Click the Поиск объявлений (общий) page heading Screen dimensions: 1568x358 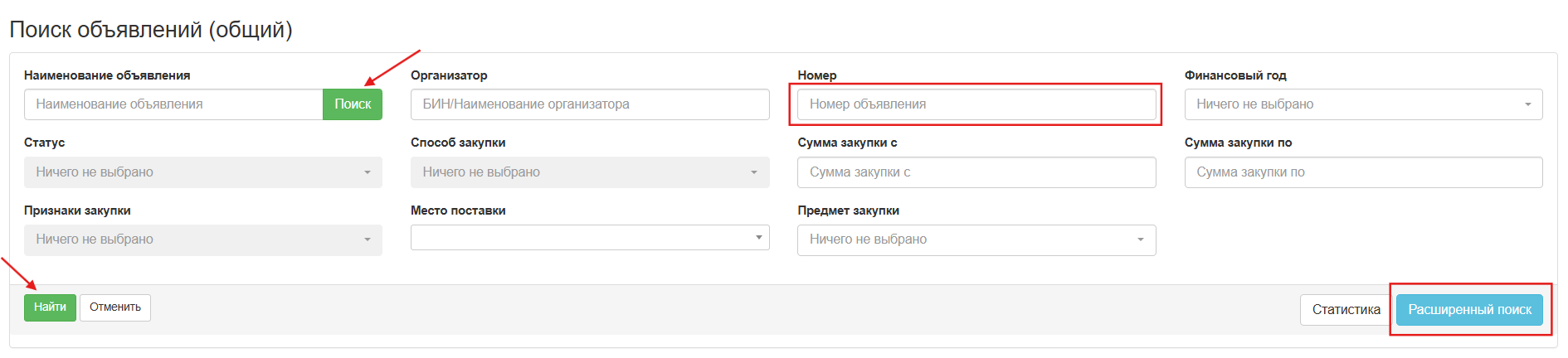(151, 30)
